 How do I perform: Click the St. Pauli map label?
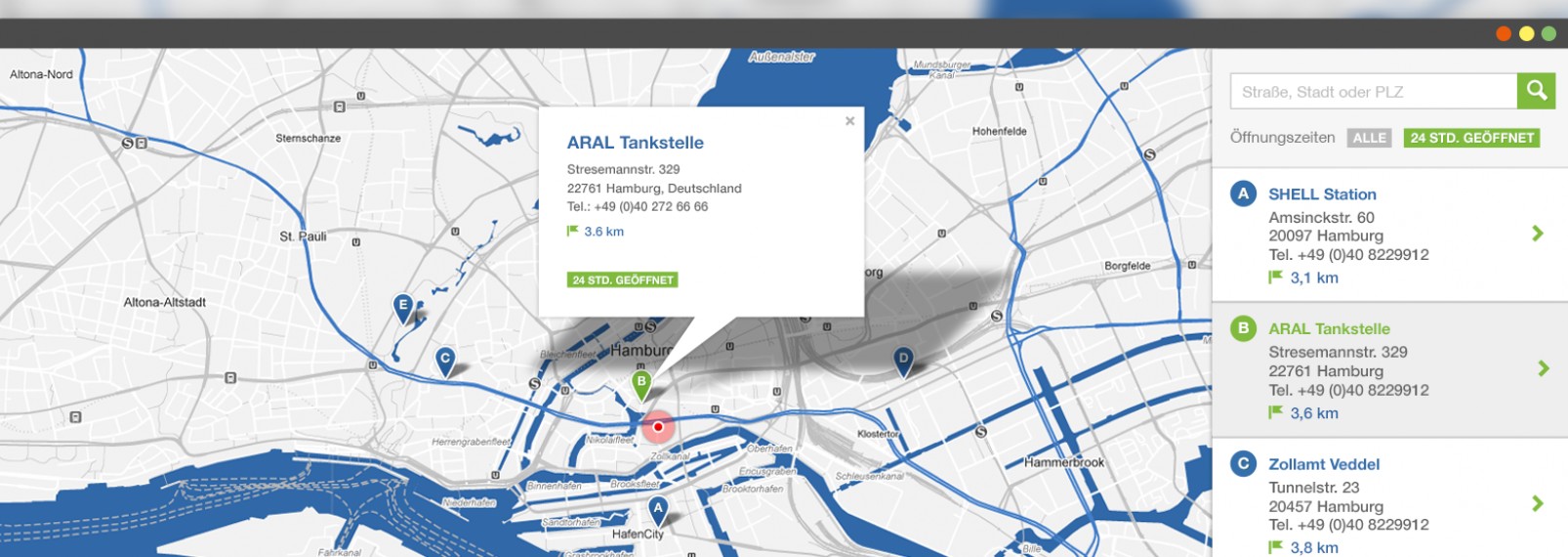[x=303, y=236]
